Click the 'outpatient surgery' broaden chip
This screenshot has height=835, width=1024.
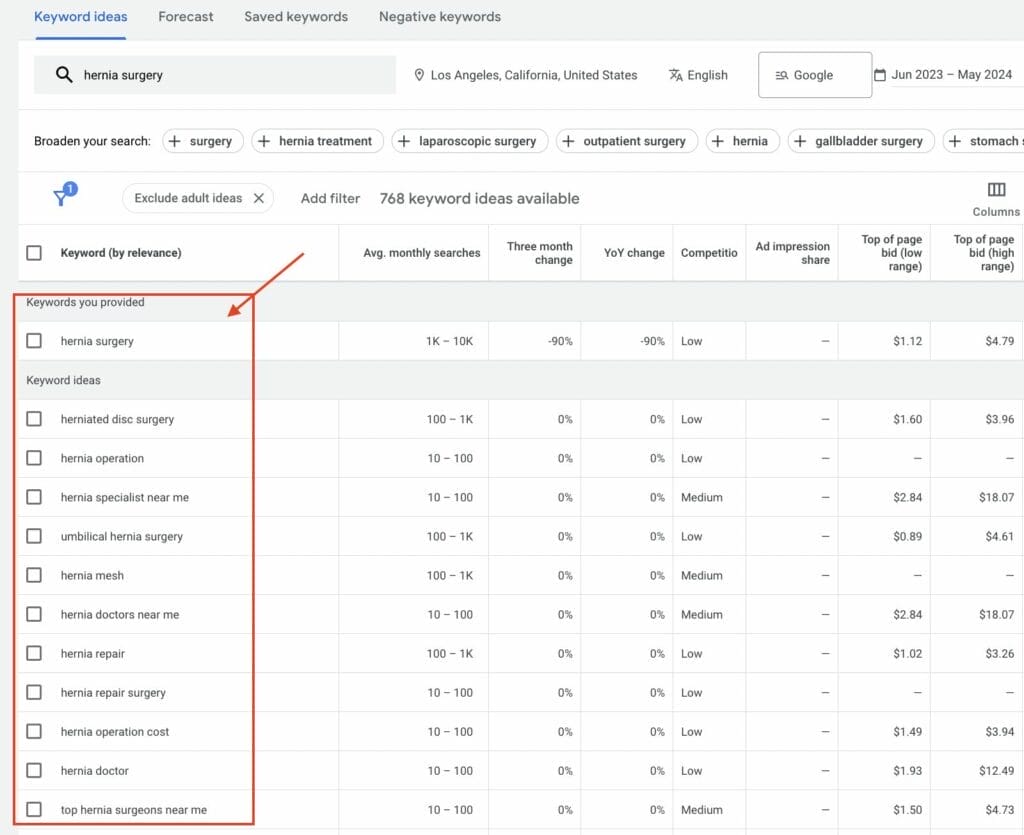point(625,141)
